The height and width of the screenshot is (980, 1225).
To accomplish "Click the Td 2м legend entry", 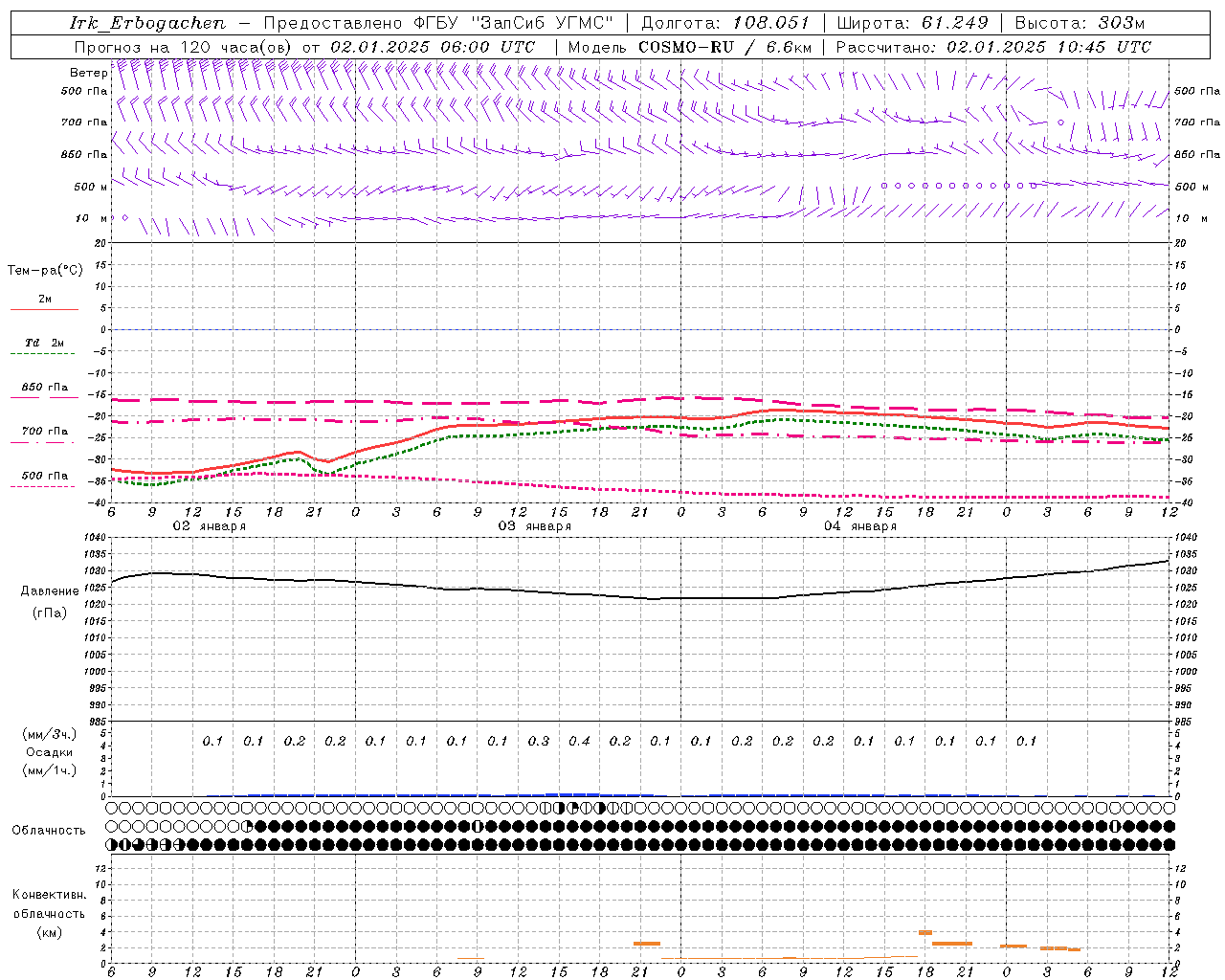I will pyautogui.click(x=44, y=343).
